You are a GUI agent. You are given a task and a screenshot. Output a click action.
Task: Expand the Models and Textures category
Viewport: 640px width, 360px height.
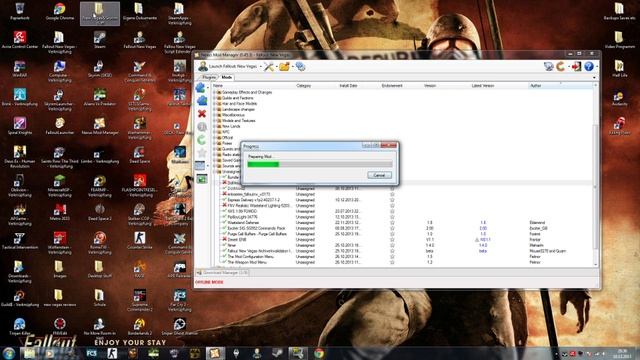coord(214,121)
